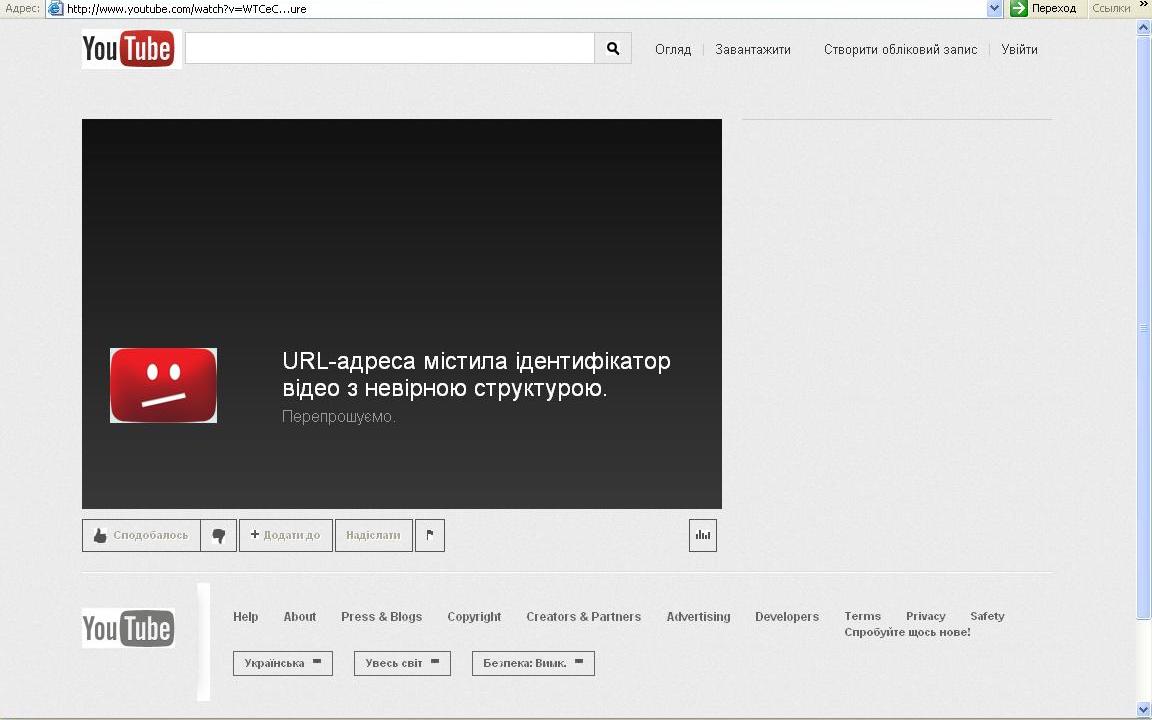Click into the YouTube search field
This screenshot has height=720, width=1152.
pyautogui.click(x=389, y=48)
